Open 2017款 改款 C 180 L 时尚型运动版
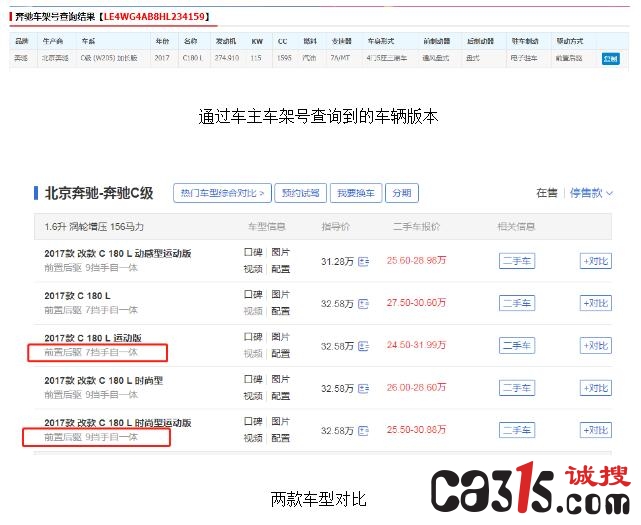The width and height of the screenshot is (641, 525). [118, 423]
